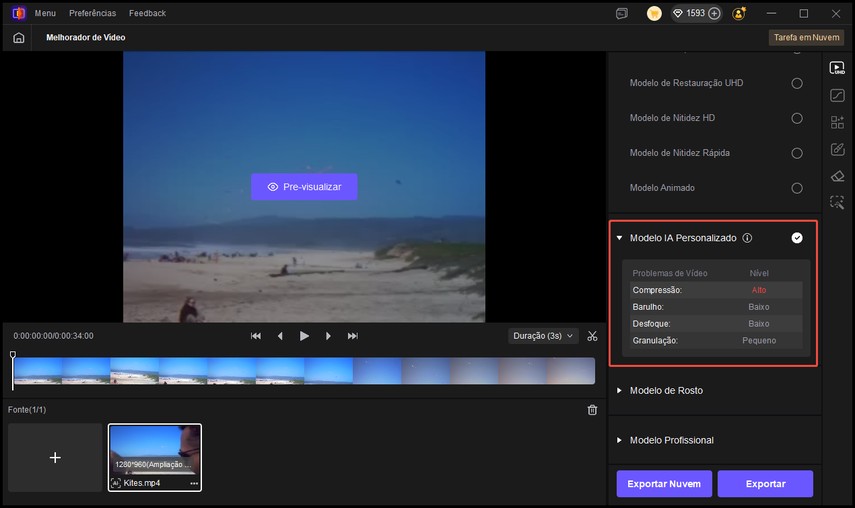Open the edit pencil sidebar tool
Screen dimensions: 855x508
click(x=837, y=149)
